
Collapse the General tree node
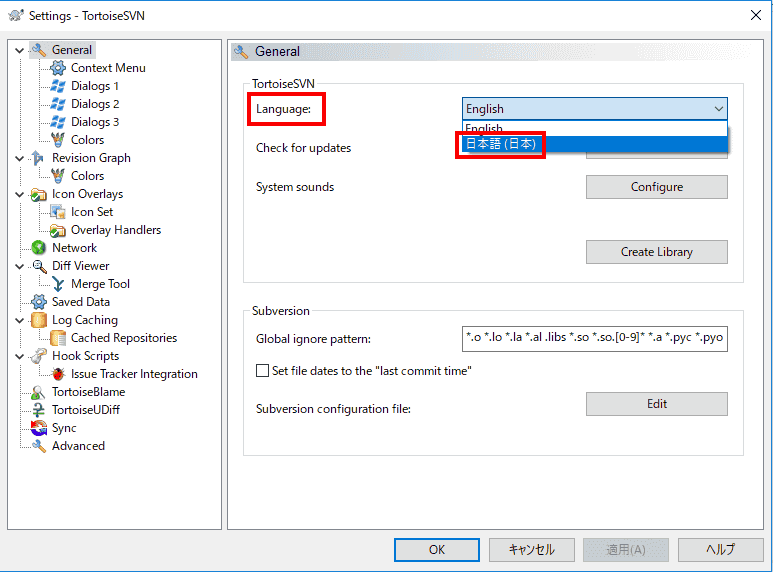coord(19,50)
